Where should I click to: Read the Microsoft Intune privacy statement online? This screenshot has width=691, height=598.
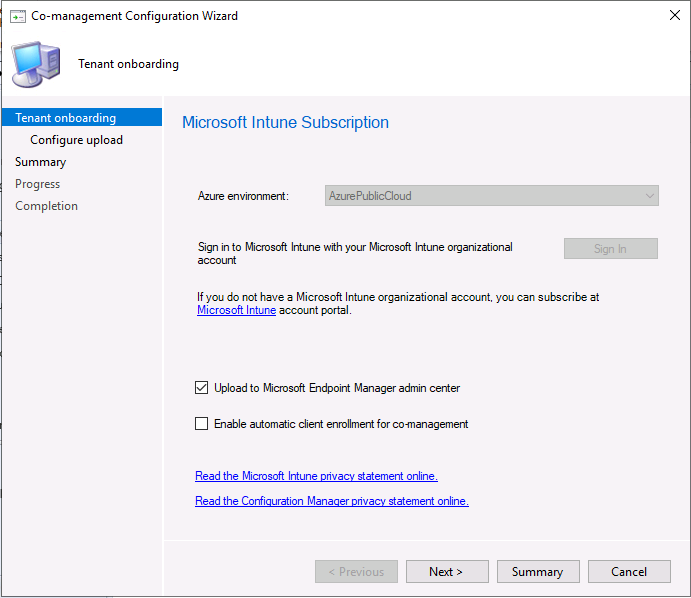[x=316, y=476]
